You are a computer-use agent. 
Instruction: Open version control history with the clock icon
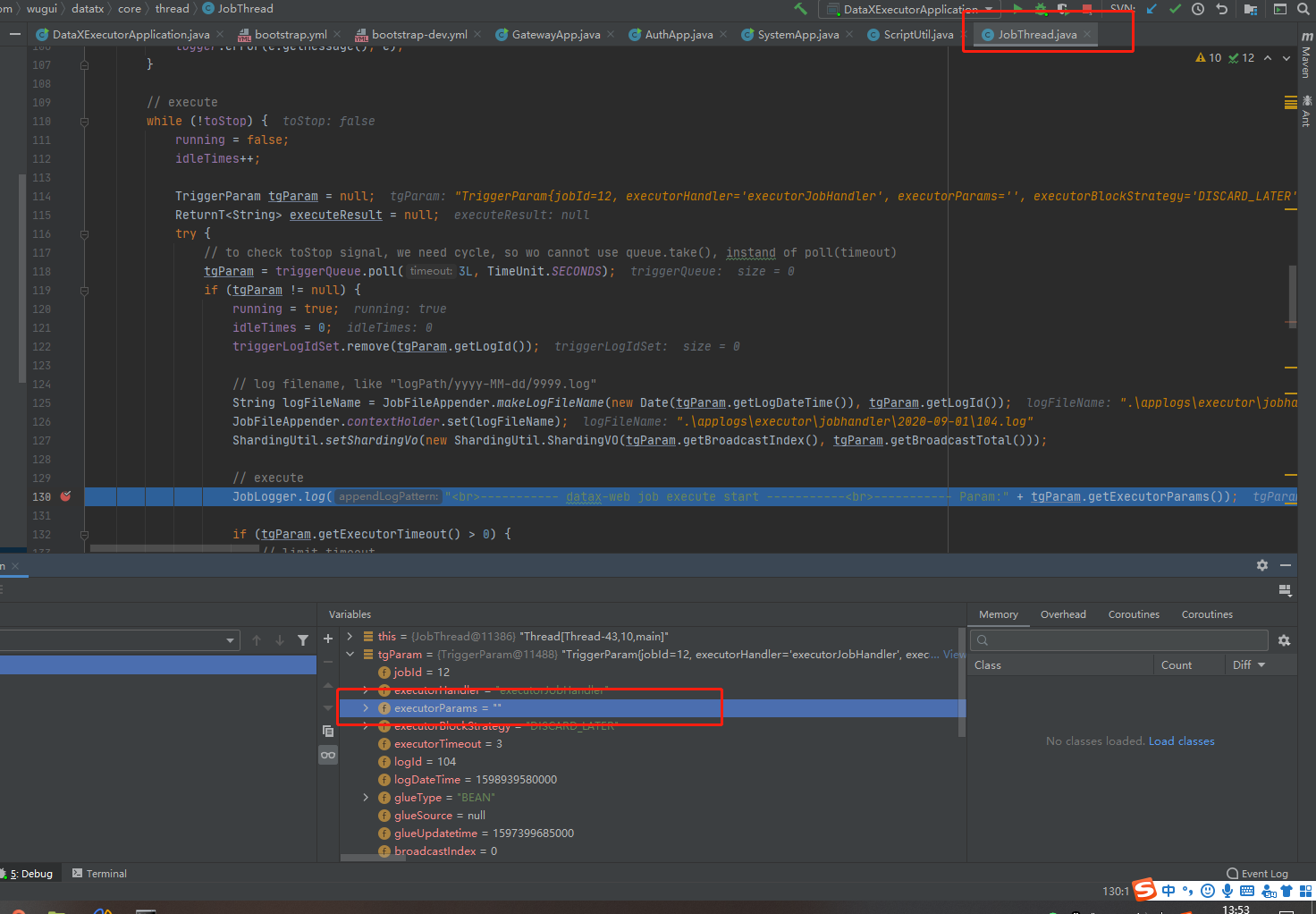click(1198, 9)
